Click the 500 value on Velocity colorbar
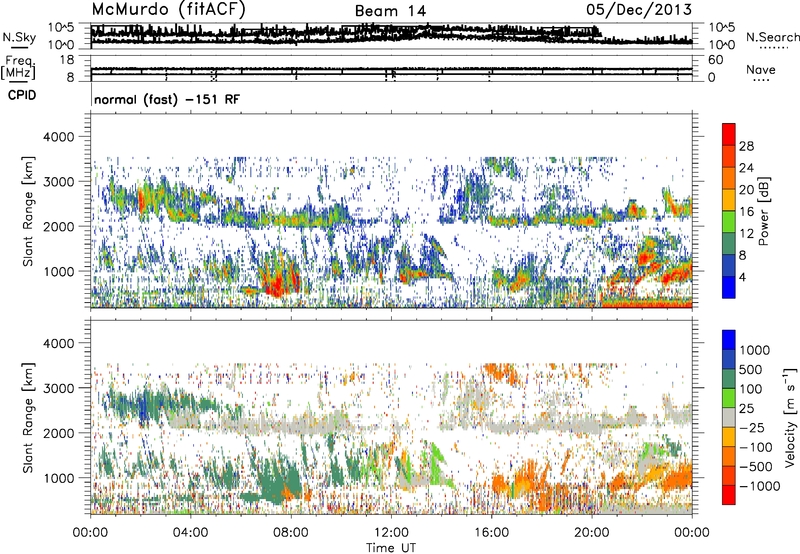The height and width of the screenshot is (554, 800). (x=751, y=369)
